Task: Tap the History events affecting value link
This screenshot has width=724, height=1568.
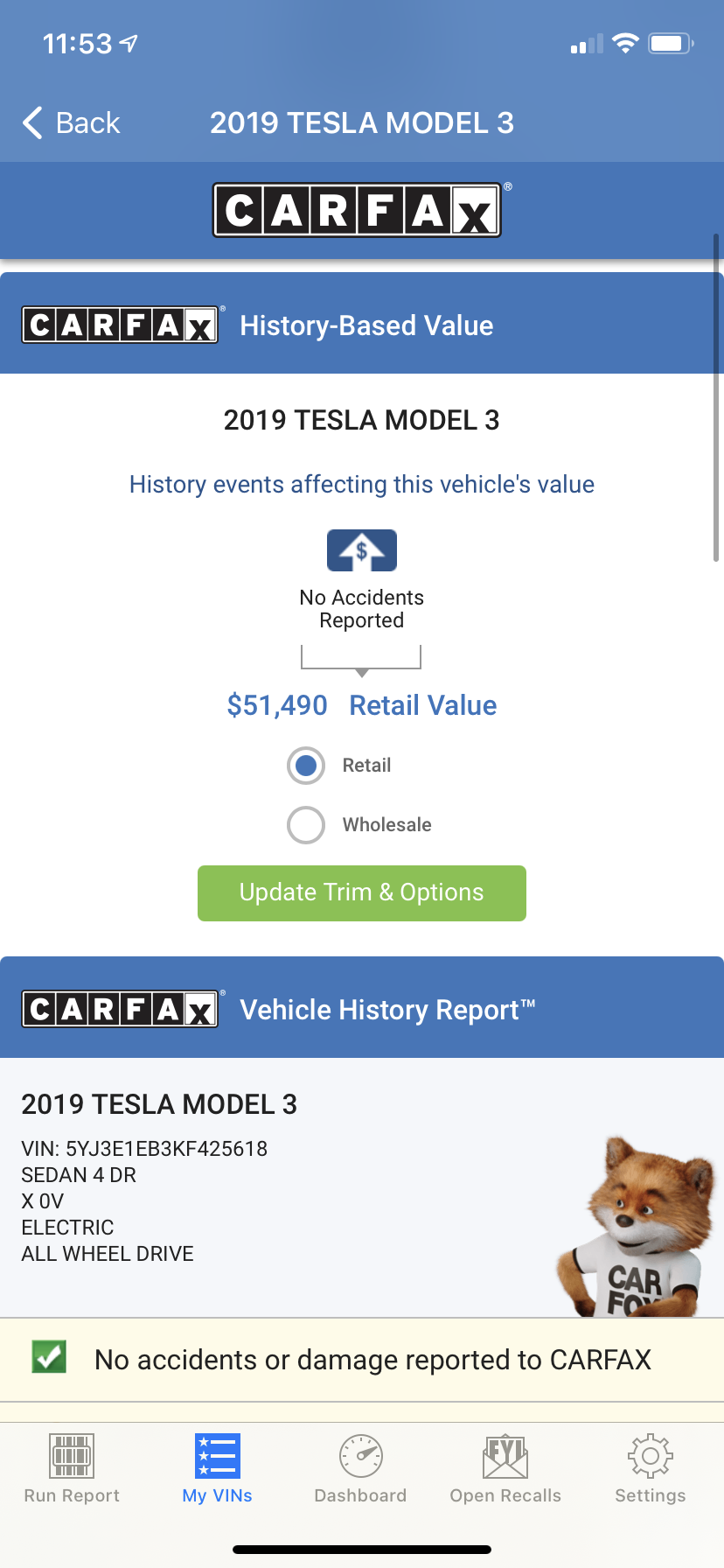Action: click(362, 485)
